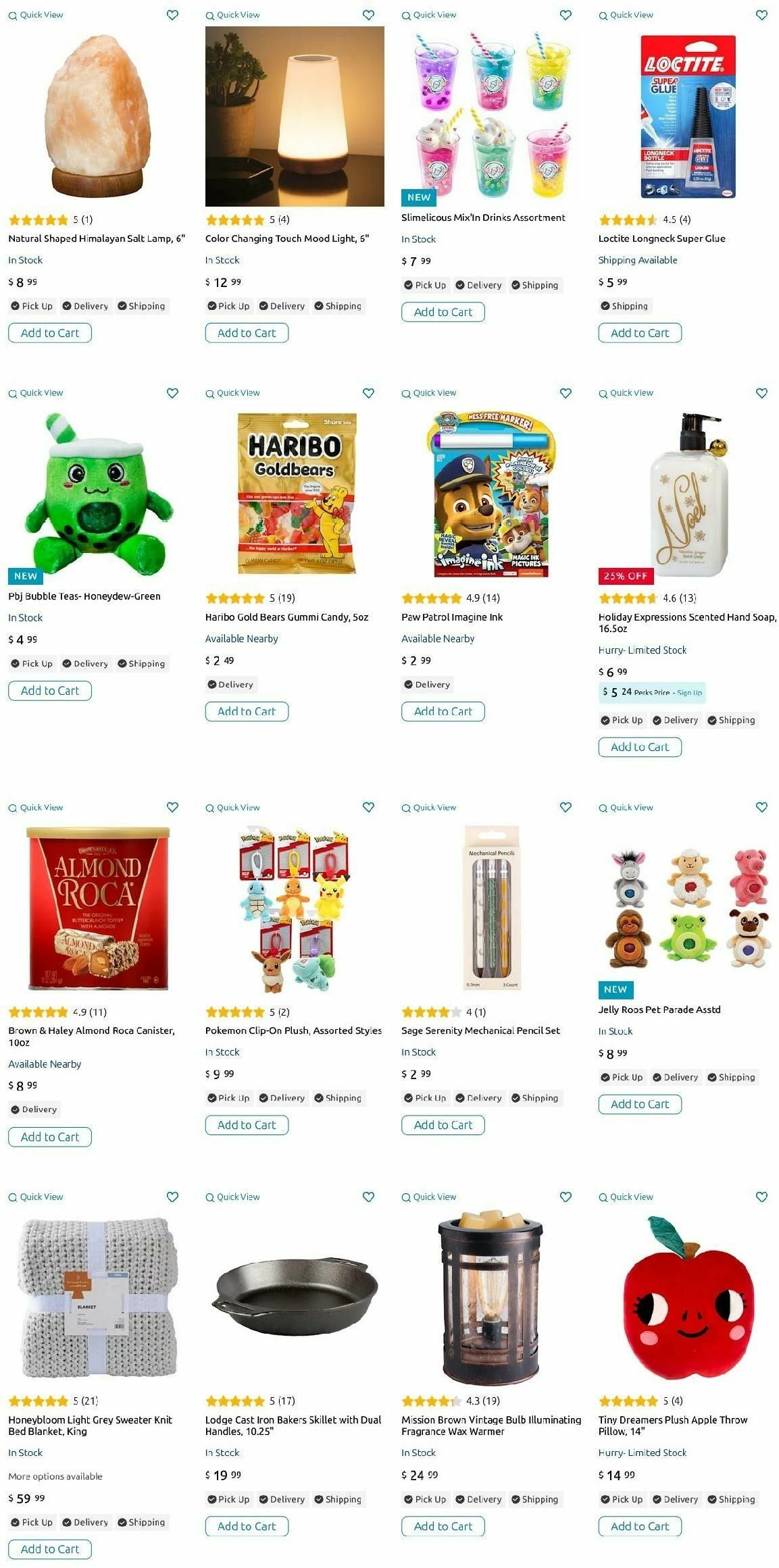Viewport: 779px width, 1568px height.
Task: Click Sign Up for Perks Price
Action: tap(689, 693)
